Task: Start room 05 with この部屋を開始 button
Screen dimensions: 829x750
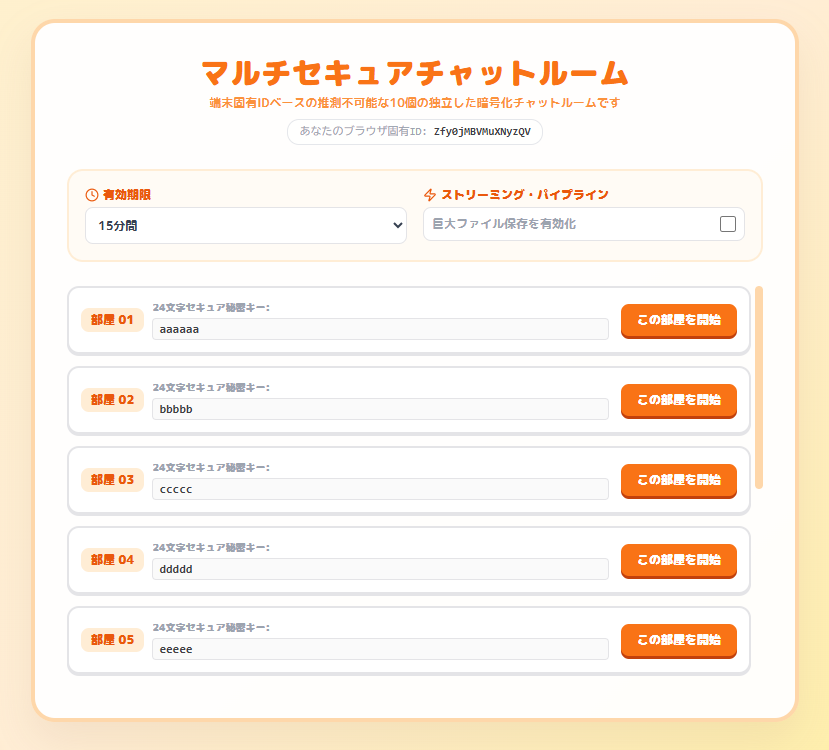Action: (679, 640)
